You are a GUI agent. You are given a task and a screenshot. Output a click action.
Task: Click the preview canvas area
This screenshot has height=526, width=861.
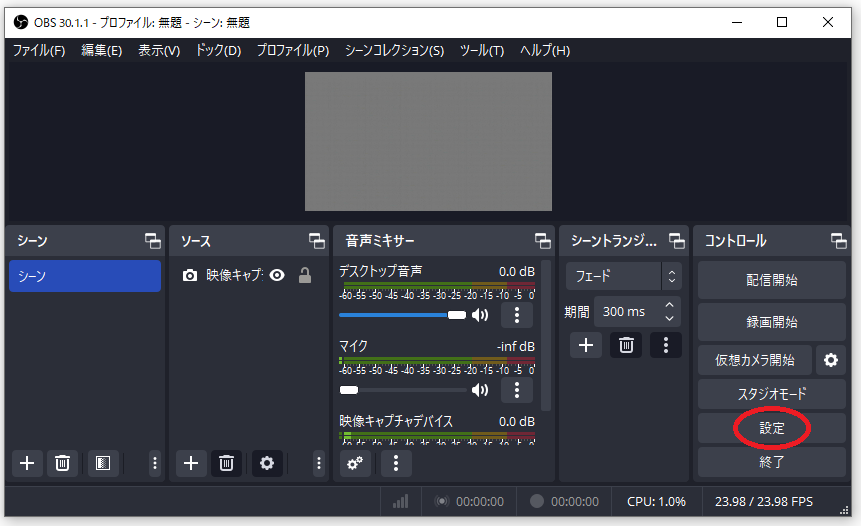click(428, 141)
